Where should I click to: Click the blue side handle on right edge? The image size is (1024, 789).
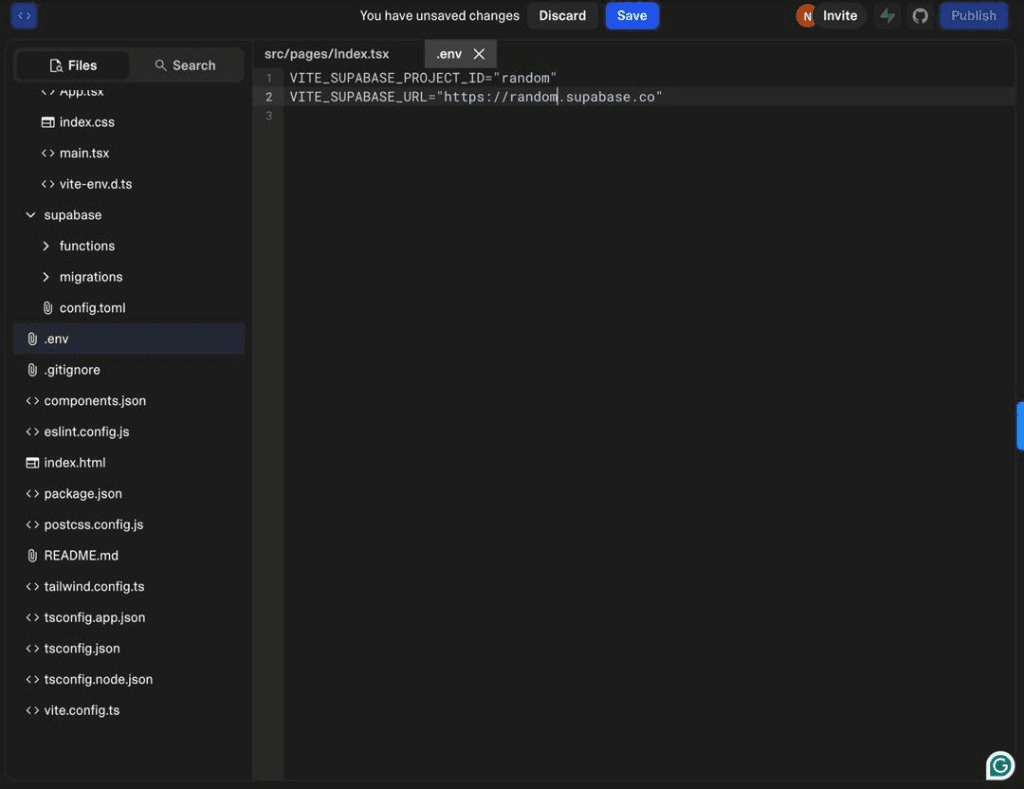1020,426
